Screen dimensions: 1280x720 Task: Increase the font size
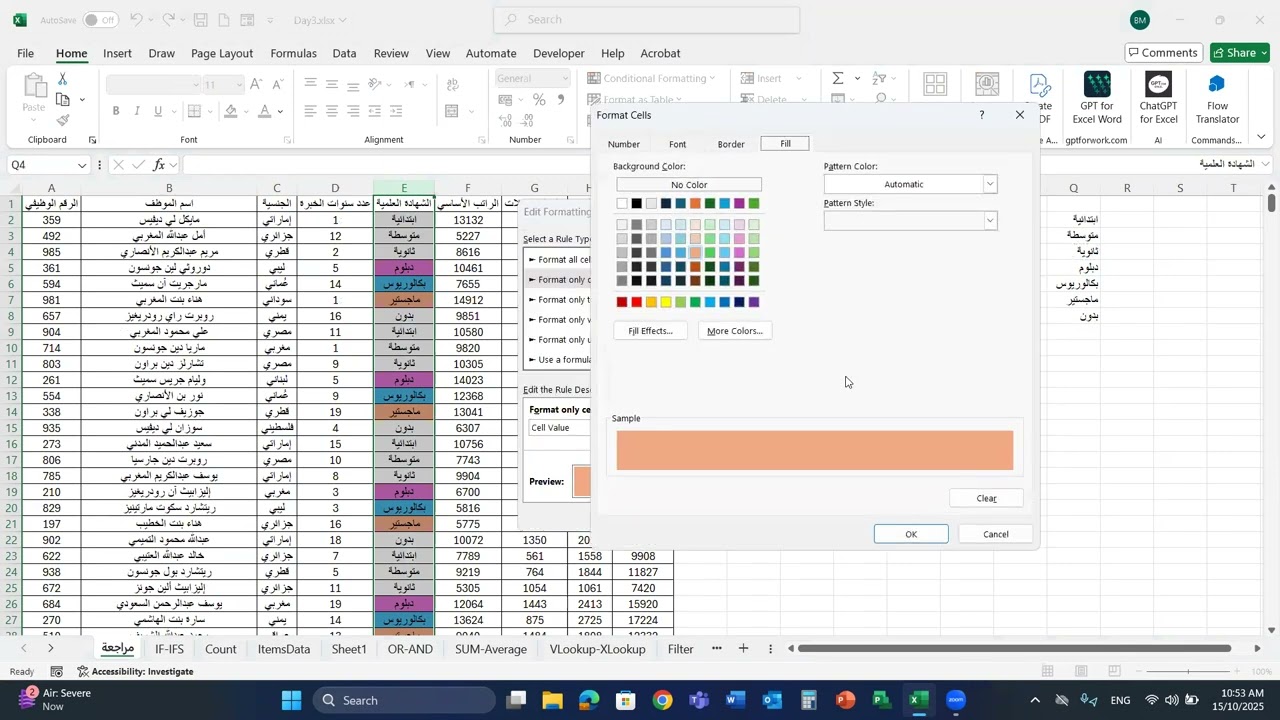click(x=256, y=85)
